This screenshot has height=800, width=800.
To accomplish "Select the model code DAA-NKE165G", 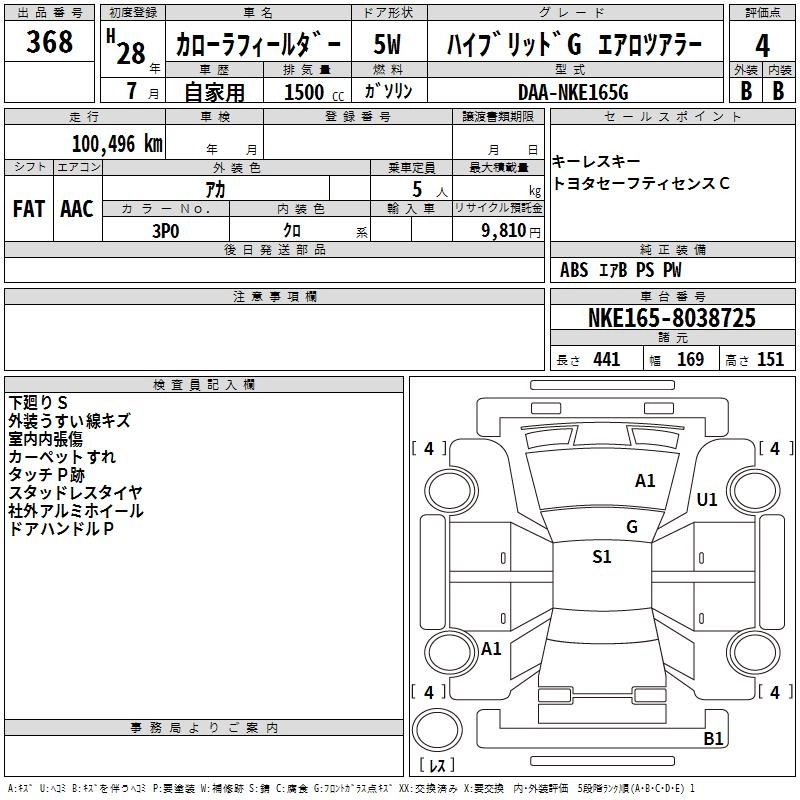I will [572, 91].
